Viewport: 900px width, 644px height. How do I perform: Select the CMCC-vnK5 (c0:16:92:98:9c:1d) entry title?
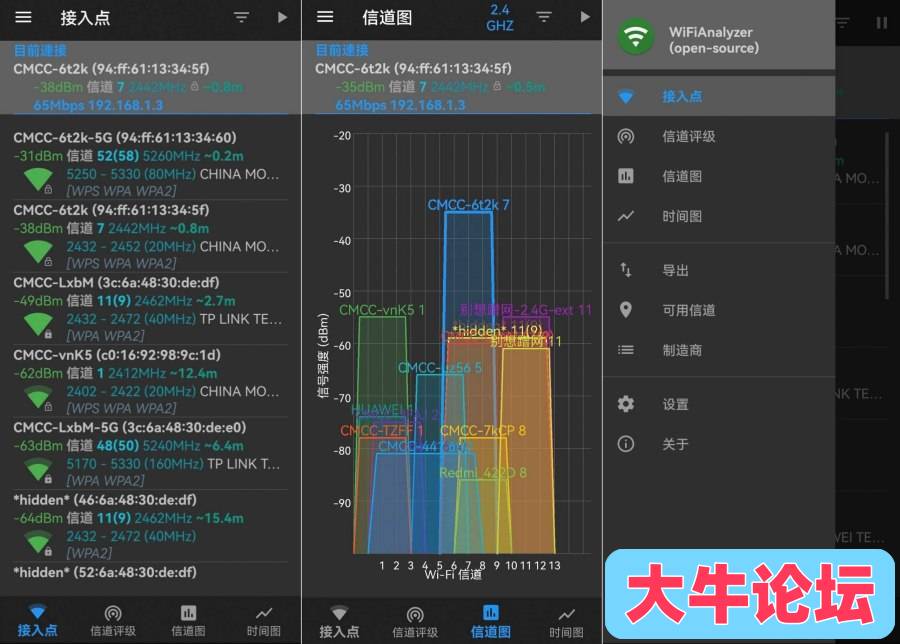pos(117,355)
